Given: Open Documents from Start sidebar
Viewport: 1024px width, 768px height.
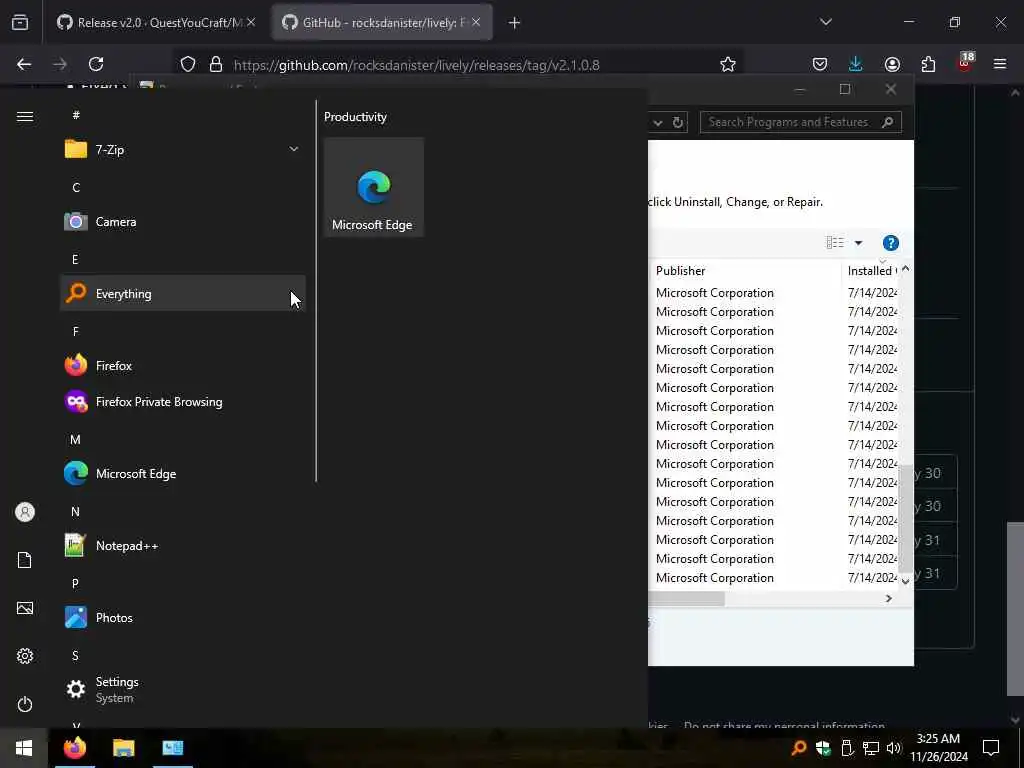Looking at the screenshot, I should 25,560.
